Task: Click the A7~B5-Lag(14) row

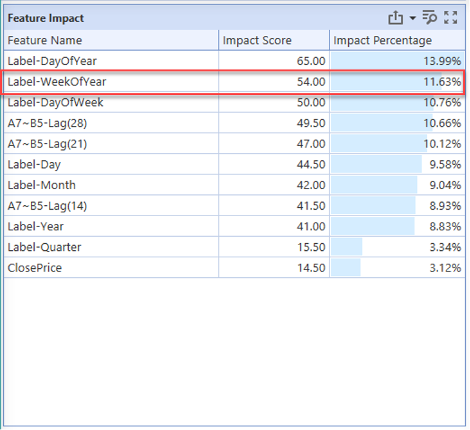Action: click(235, 206)
